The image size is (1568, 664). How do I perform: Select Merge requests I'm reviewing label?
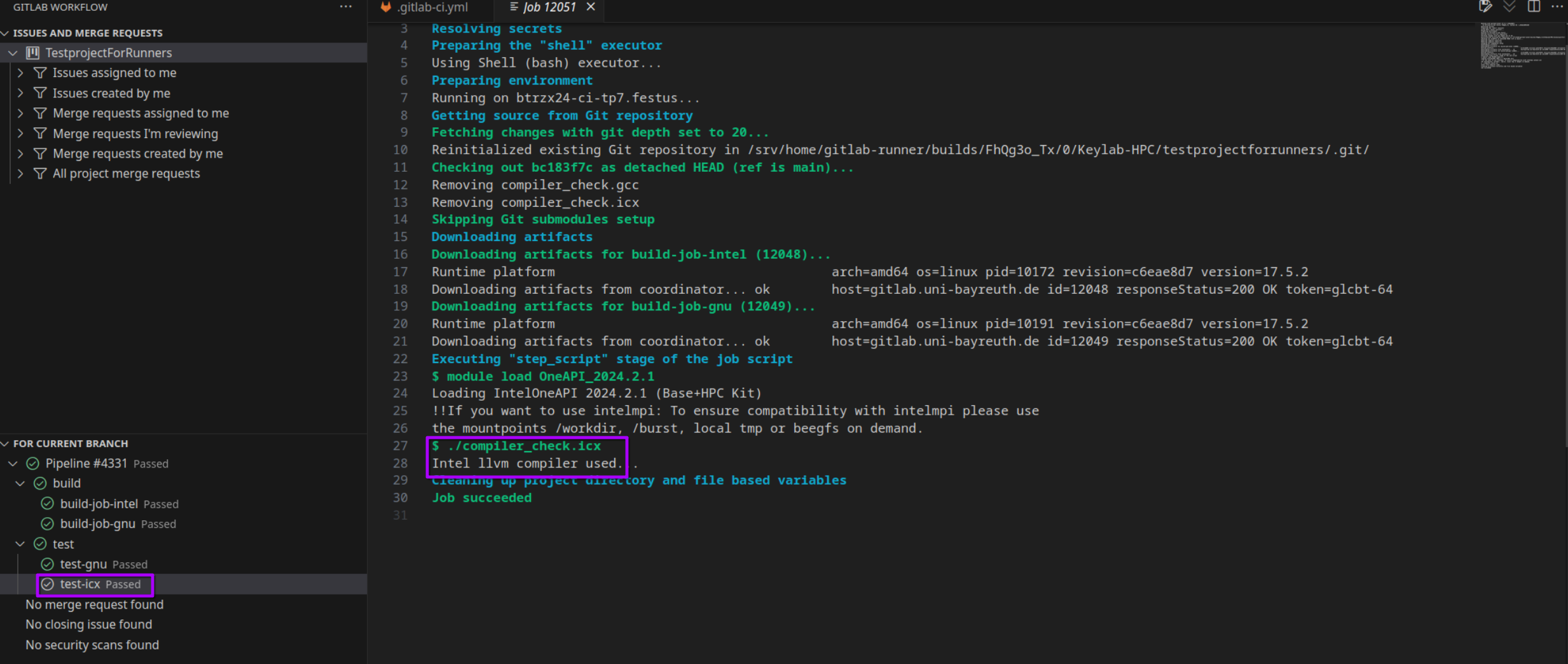[135, 134]
